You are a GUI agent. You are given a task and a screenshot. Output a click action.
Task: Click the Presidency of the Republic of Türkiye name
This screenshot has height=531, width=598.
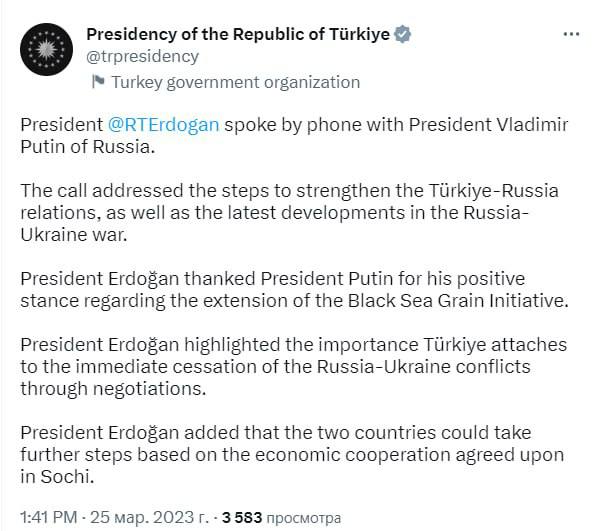point(238,34)
